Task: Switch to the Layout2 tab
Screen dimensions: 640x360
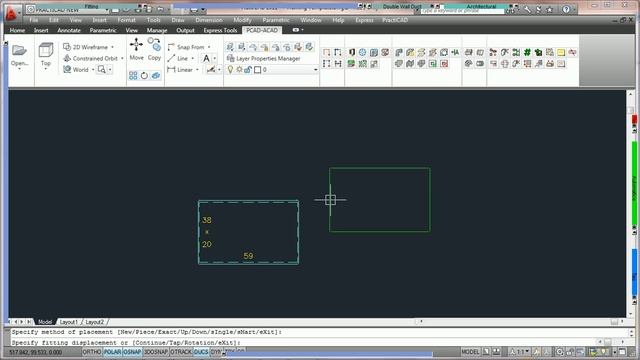Action: (94, 322)
